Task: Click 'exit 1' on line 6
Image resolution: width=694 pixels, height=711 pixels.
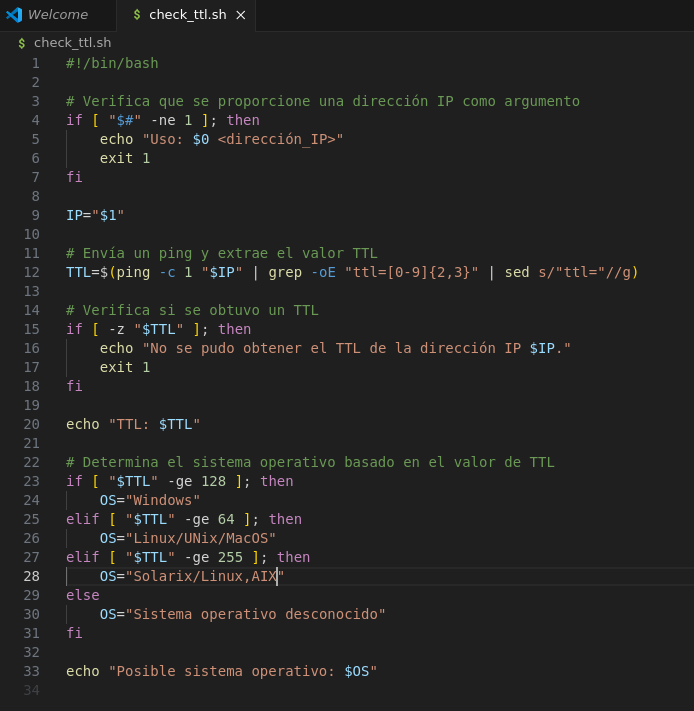Action: click(125, 158)
